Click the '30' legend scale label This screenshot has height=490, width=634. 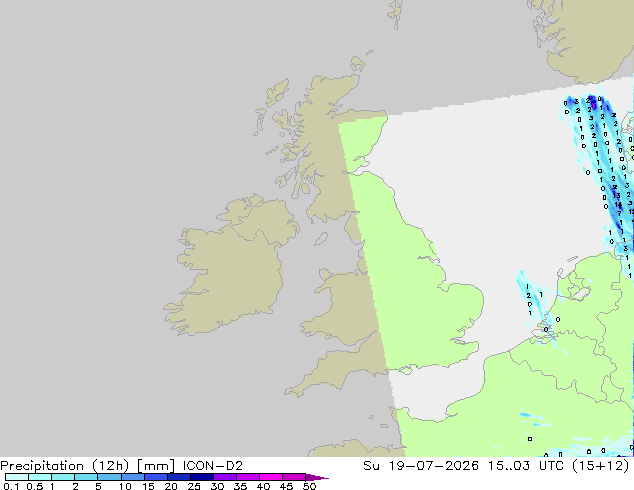tap(217, 486)
